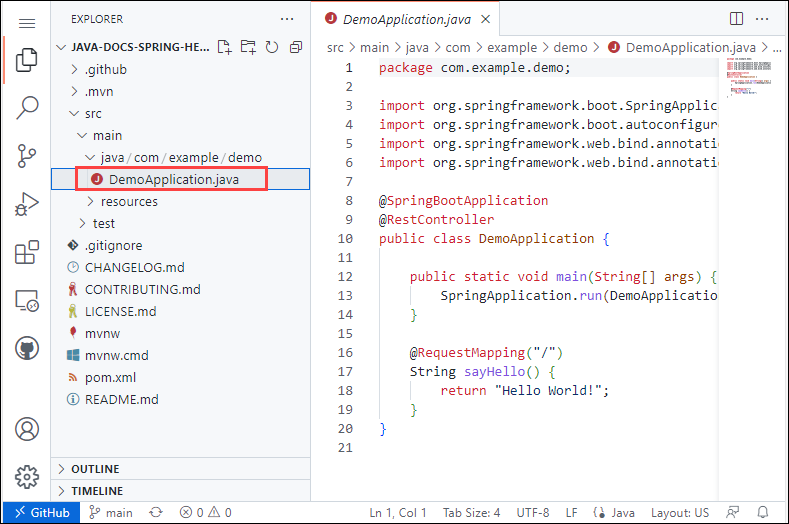Image resolution: width=789 pixels, height=524 pixels.
Task: Synchronize changes from status bar
Action: pyautogui.click(x=156, y=512)
